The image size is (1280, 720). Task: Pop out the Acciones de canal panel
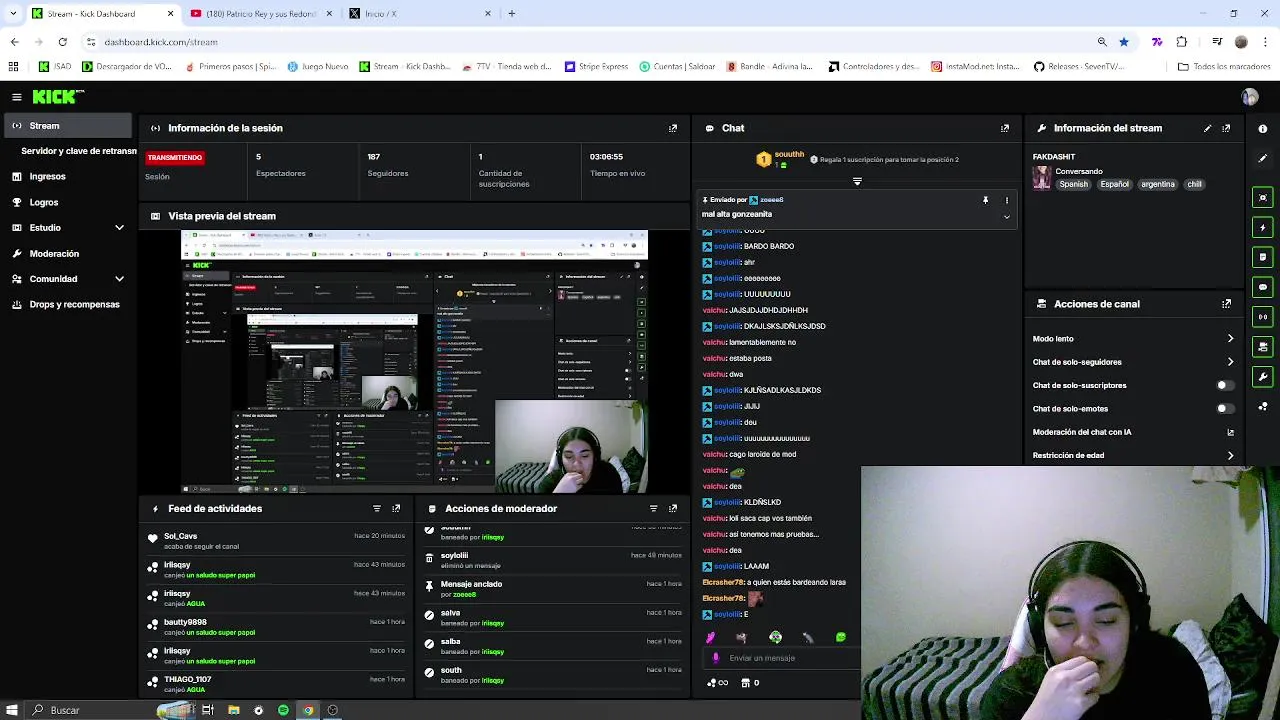[1226, 304]
